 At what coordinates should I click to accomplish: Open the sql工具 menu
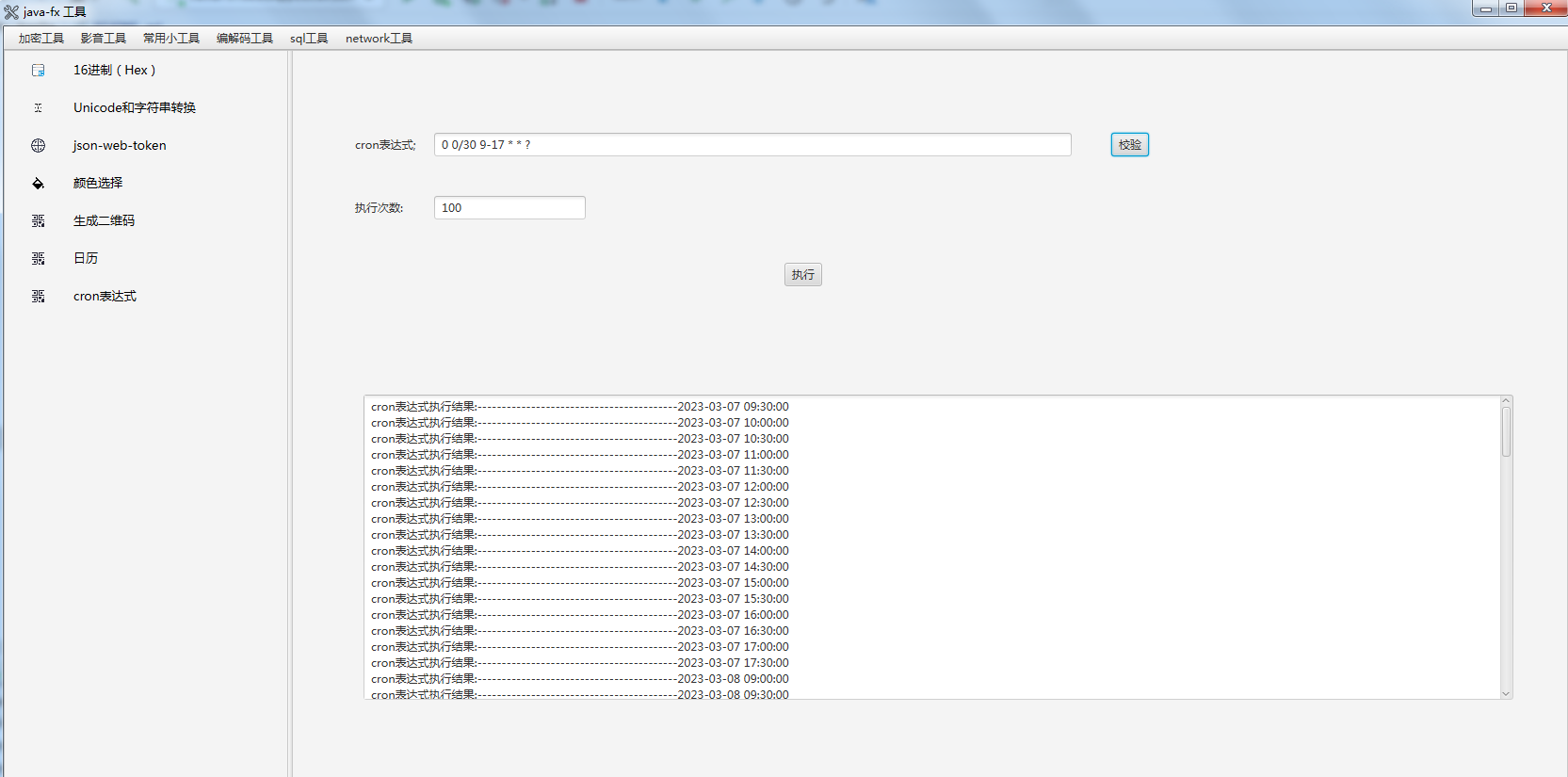point(309,39)
